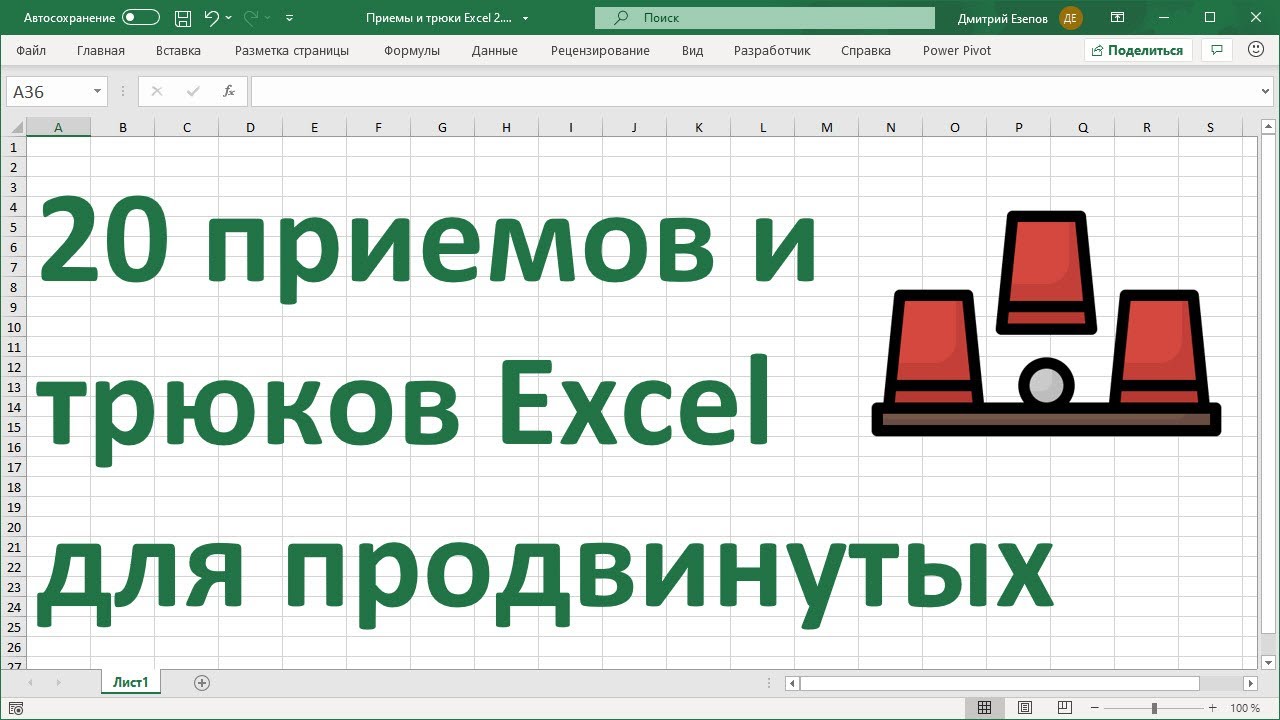
Task: Select row 26 header
Action: tap(13, 647)
